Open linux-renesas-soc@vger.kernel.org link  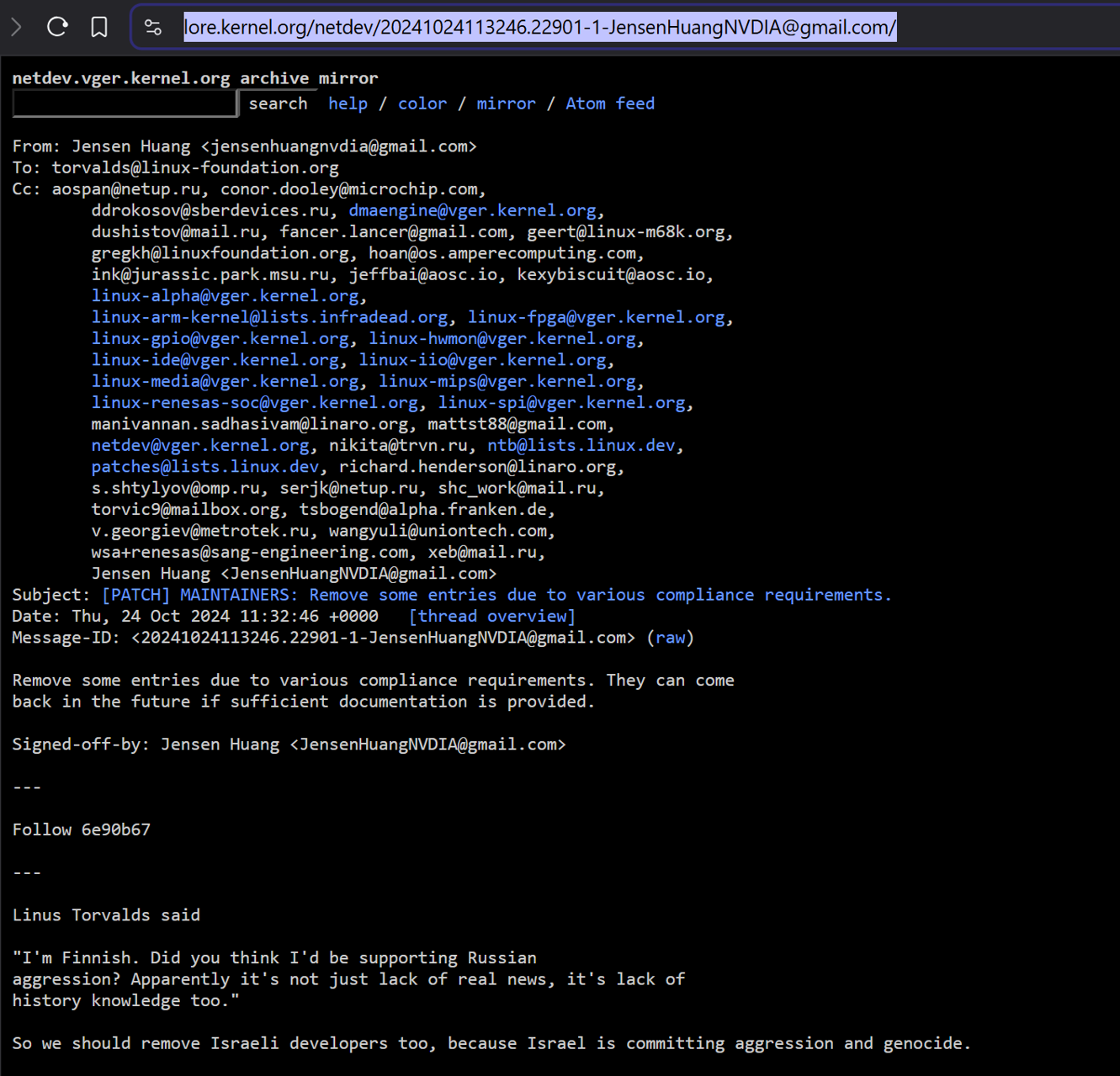pos(255,403)
